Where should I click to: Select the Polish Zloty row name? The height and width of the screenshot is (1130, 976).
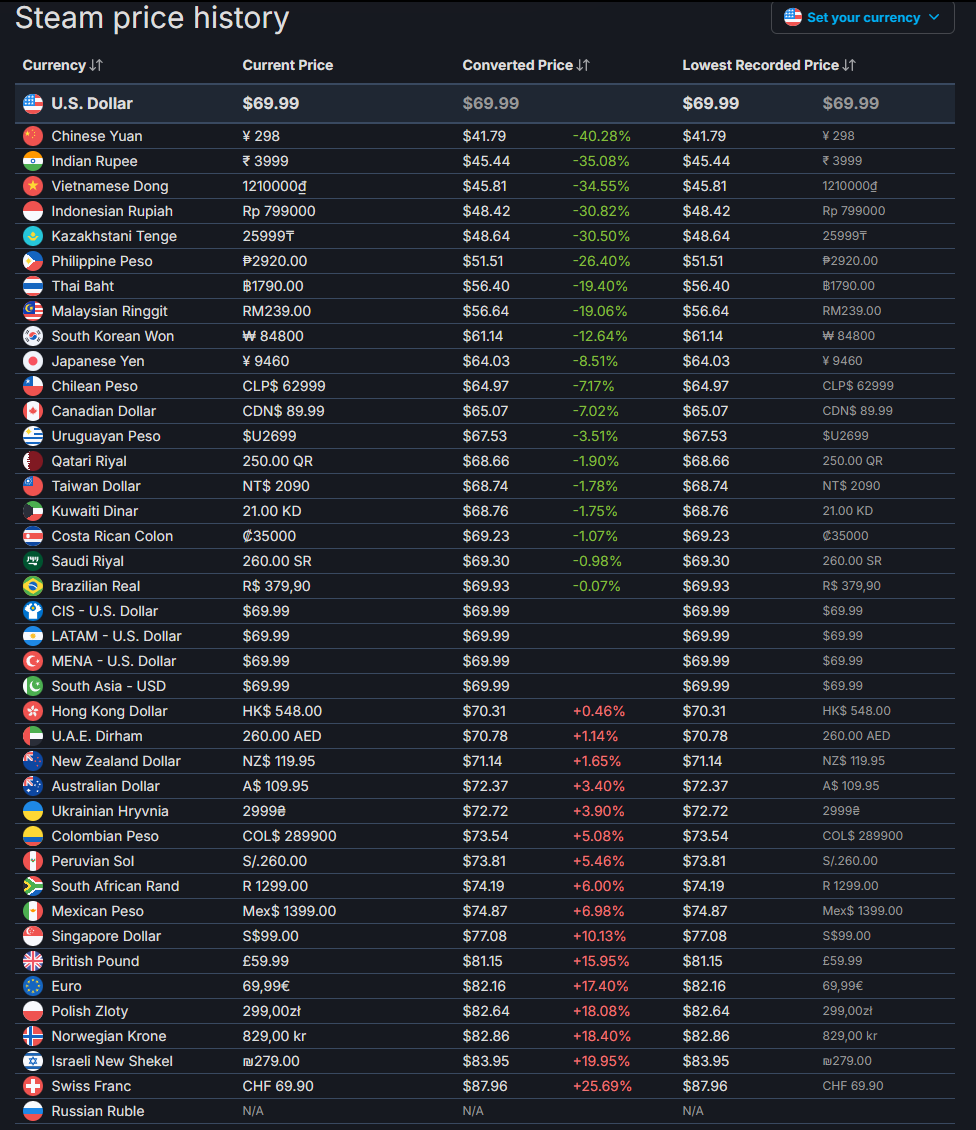pos(89,1010)
